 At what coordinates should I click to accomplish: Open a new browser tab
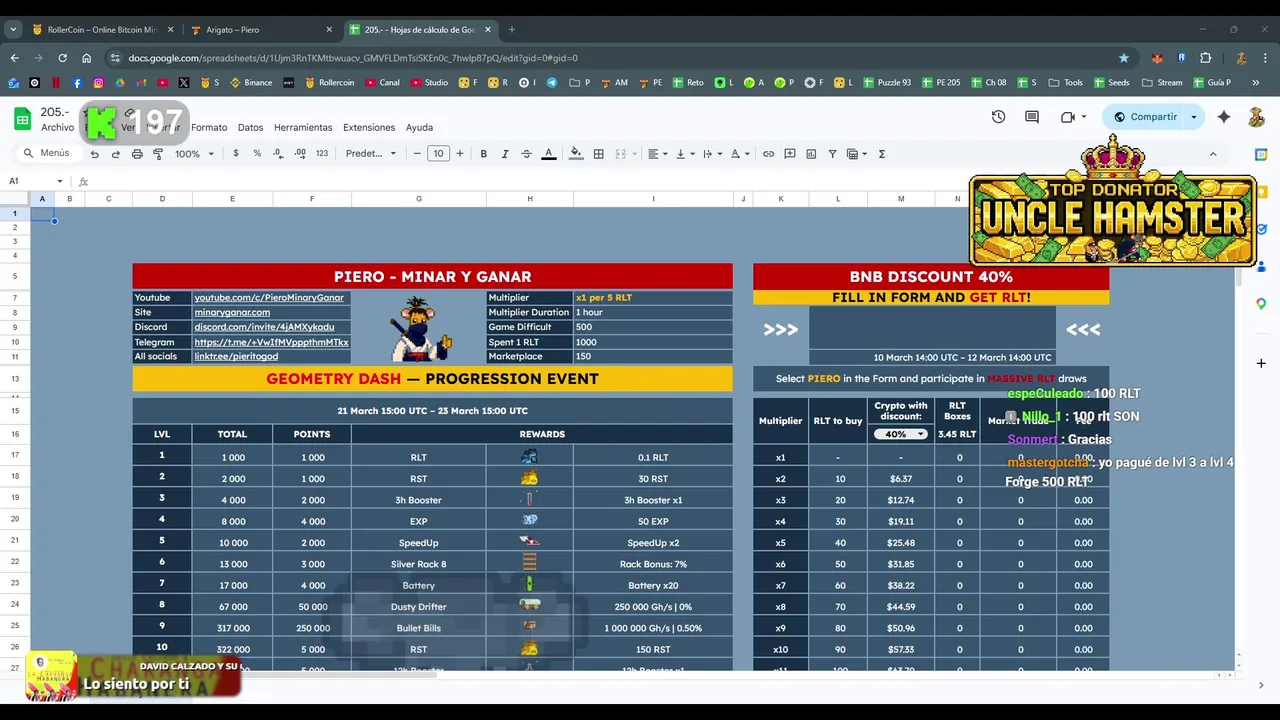click(x=511, y=30)
